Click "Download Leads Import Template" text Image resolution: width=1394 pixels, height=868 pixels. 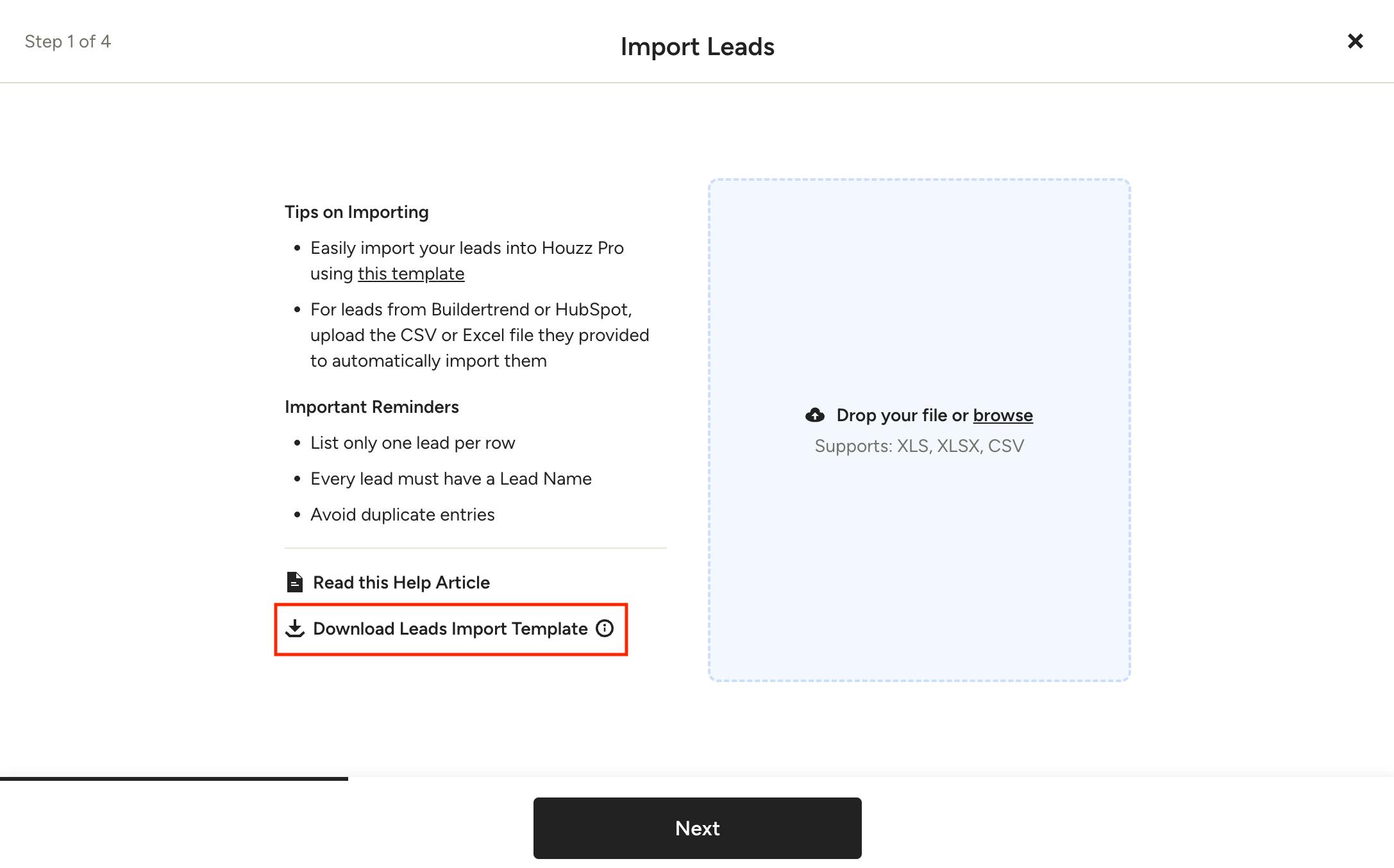tap(450, 628)
